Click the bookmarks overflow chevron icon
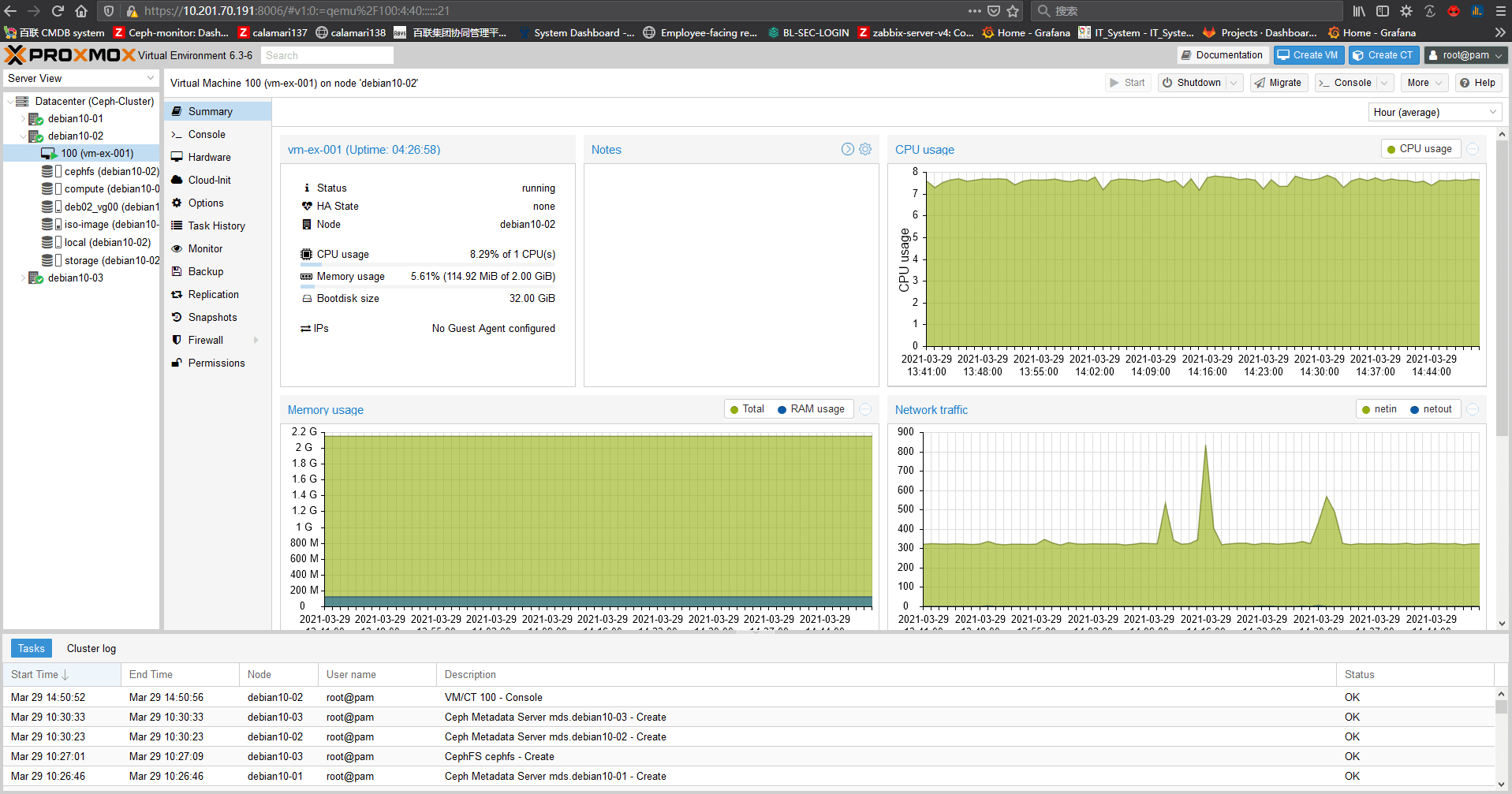The height and width of the screenshot is (794, 1512). click(x=1500, y=32)
